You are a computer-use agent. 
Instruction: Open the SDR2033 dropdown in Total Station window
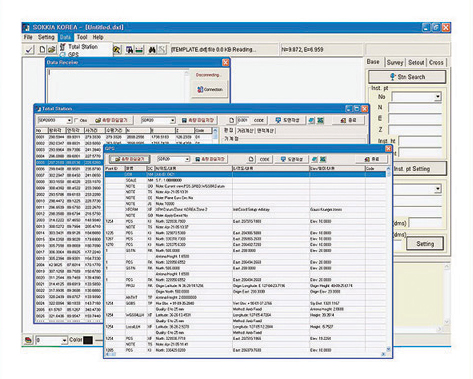tap(69, 120)
